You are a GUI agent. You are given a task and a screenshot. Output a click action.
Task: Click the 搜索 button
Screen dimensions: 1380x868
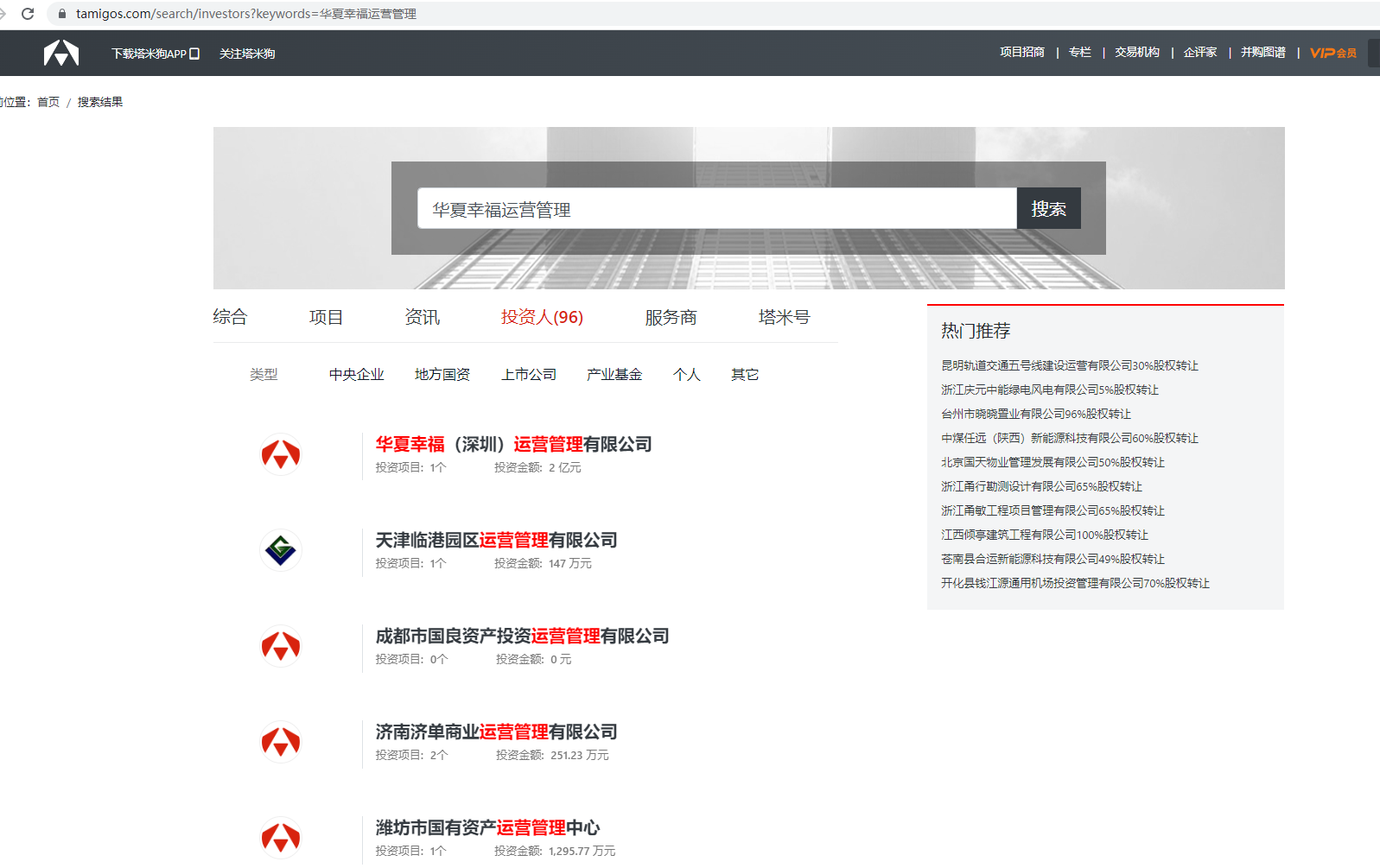coord(1049,208)
